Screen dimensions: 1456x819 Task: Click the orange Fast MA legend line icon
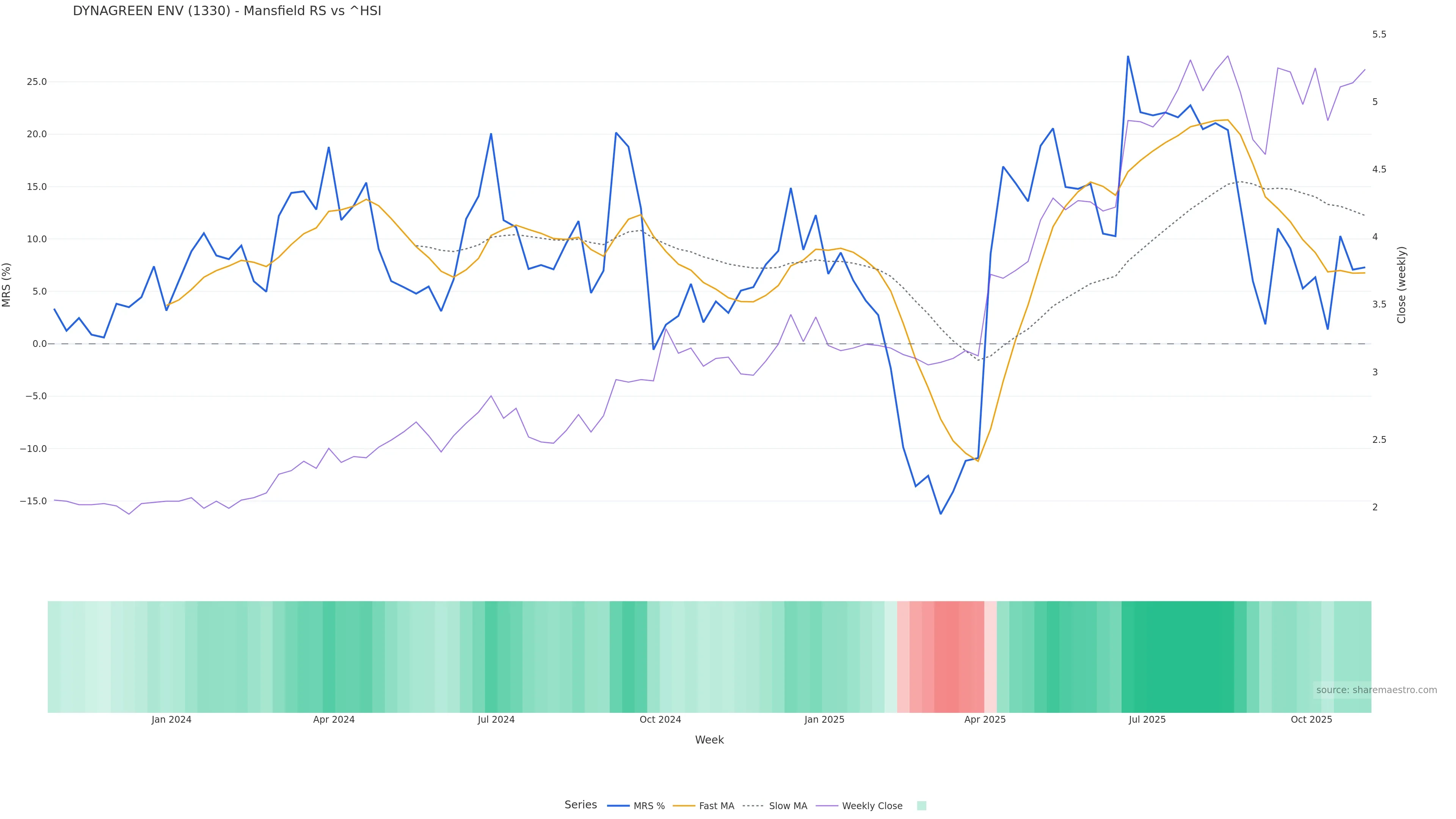684,806
